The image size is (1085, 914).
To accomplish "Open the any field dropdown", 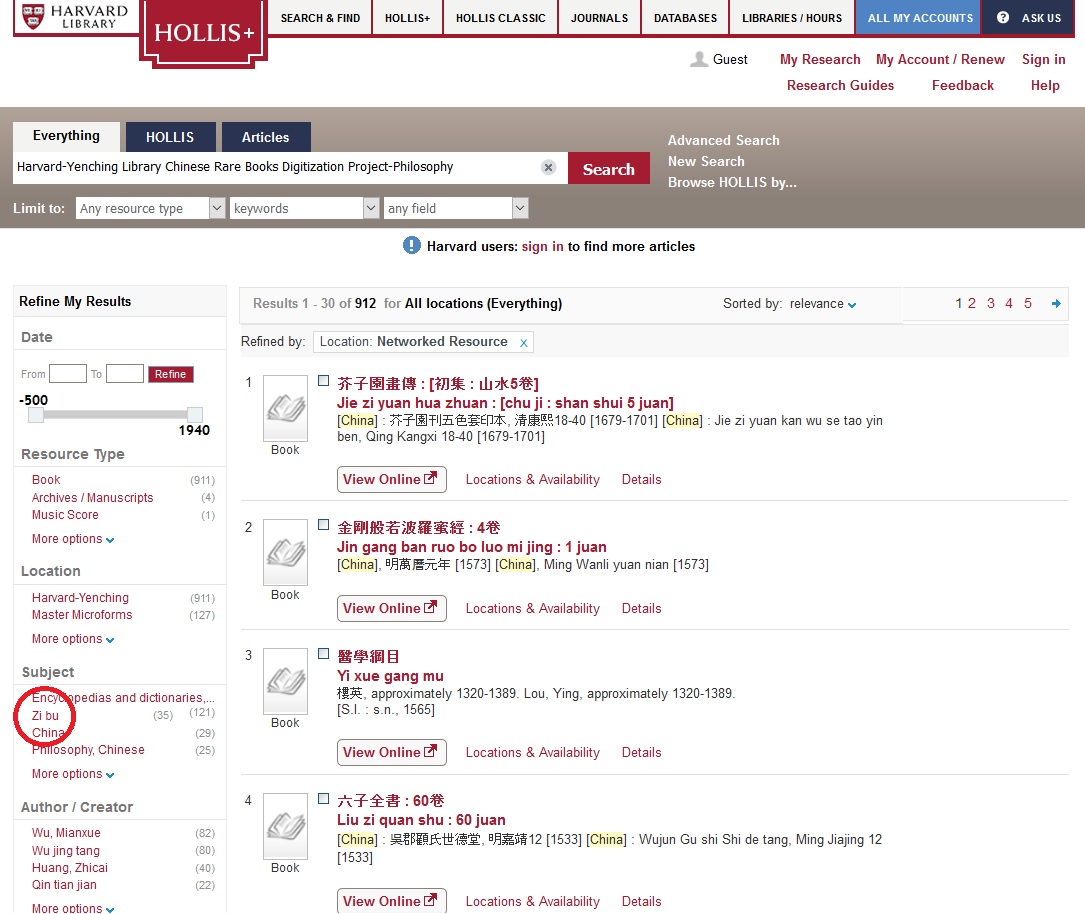I will point(456,208).
